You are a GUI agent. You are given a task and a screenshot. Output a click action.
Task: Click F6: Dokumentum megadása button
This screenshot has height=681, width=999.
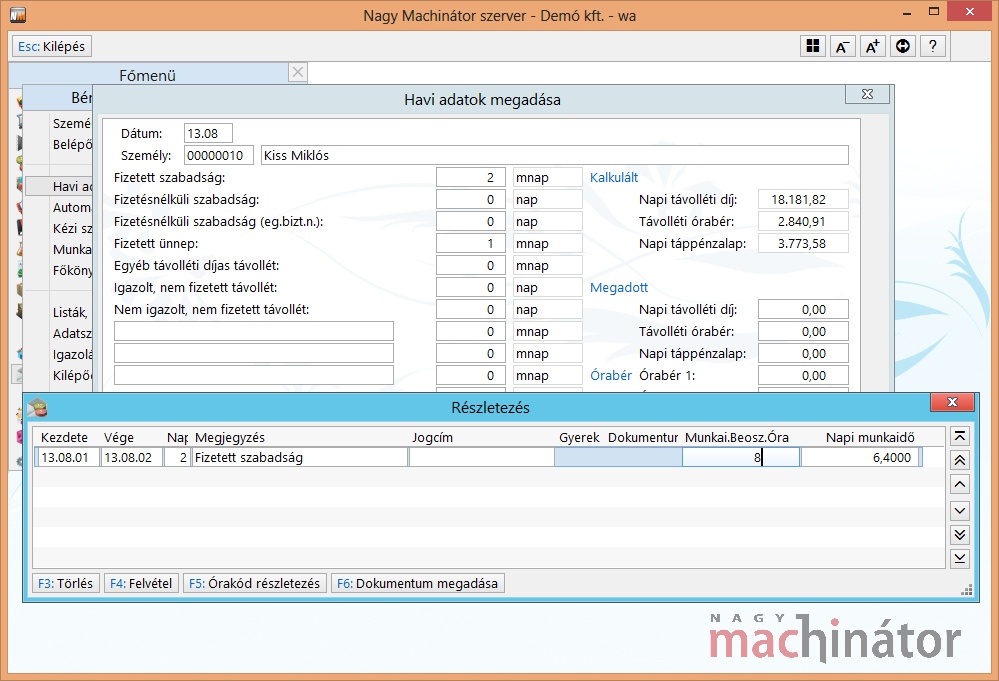[418, 583]
